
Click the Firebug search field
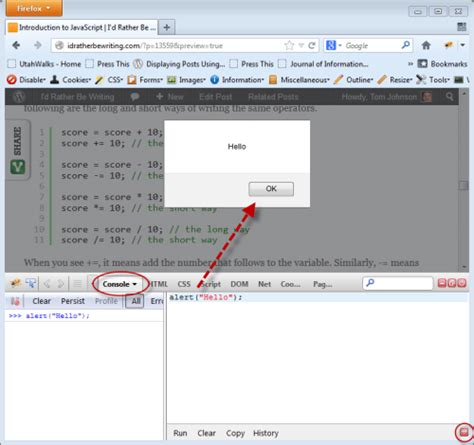click(398, 283)
